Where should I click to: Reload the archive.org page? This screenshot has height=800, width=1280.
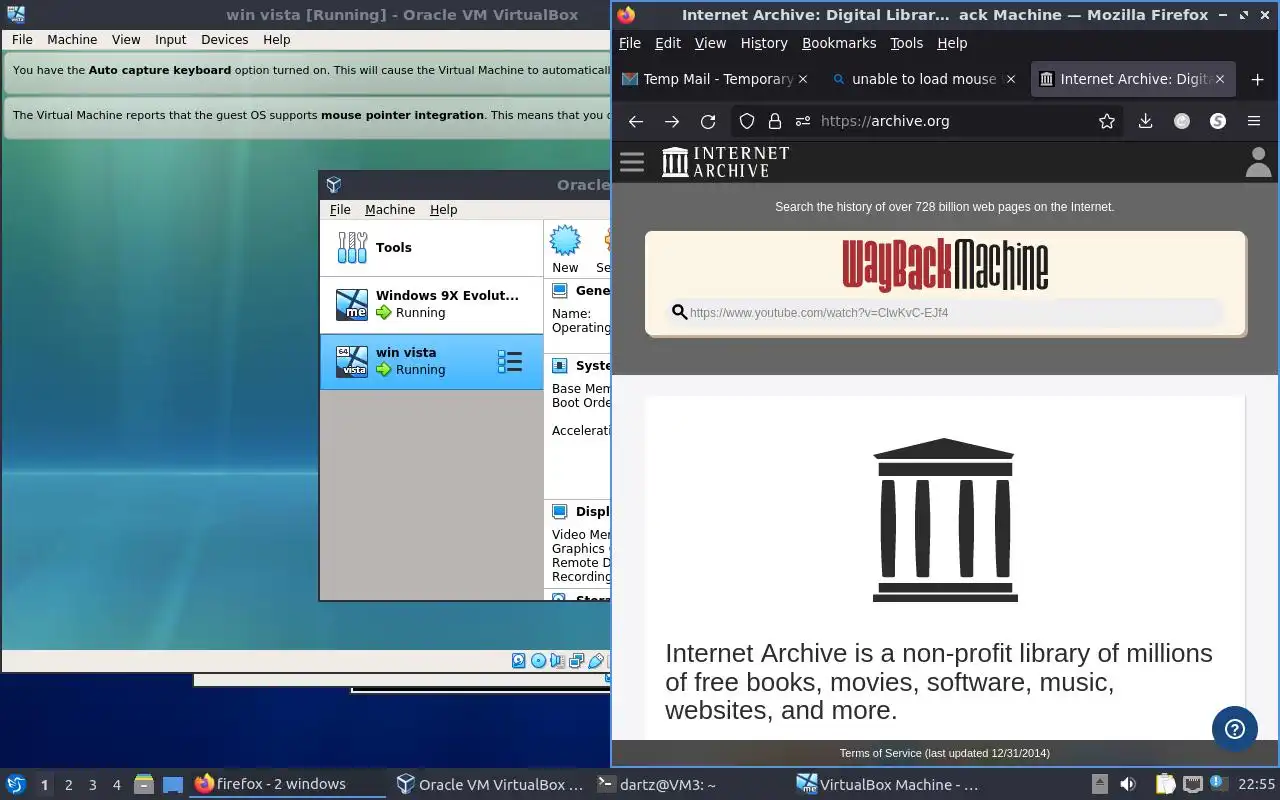tap(708, 121)
